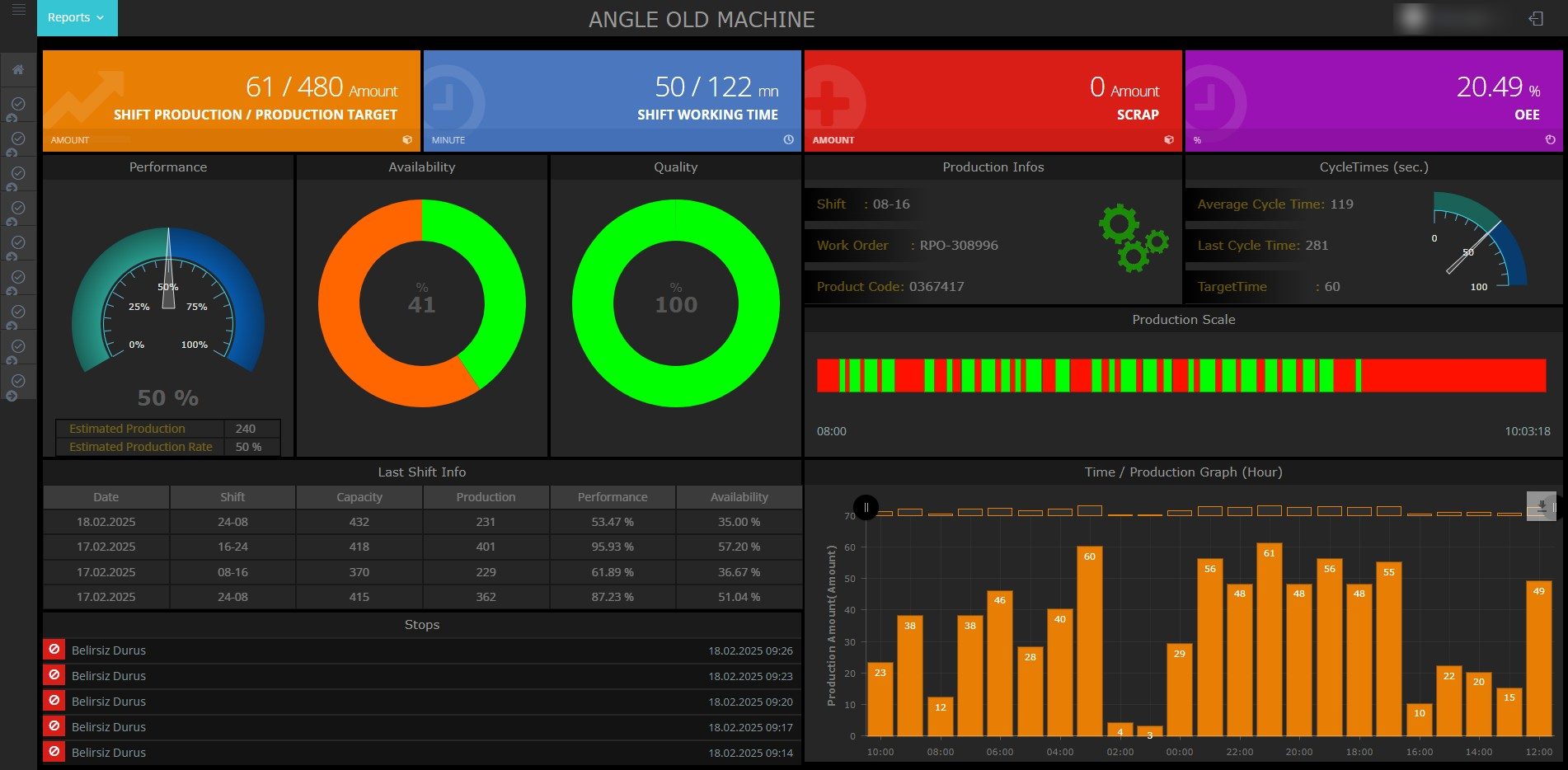Sort Last Shift Info by Capacity header

point(359,497)
